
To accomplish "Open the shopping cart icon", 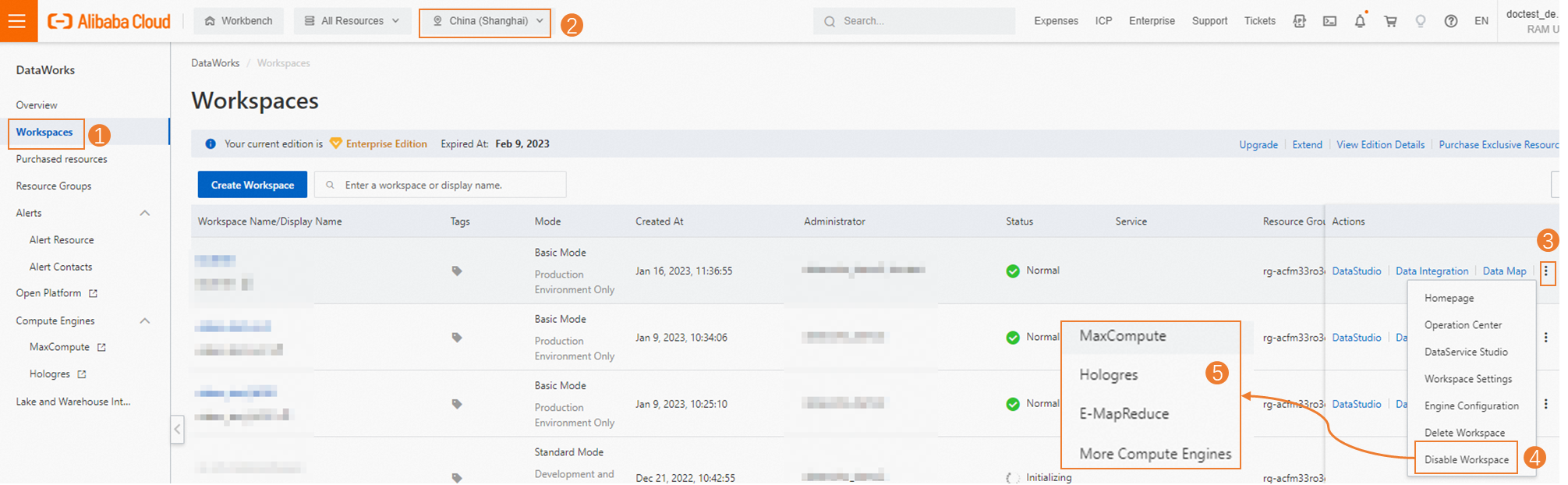I will coord(1390,21).
